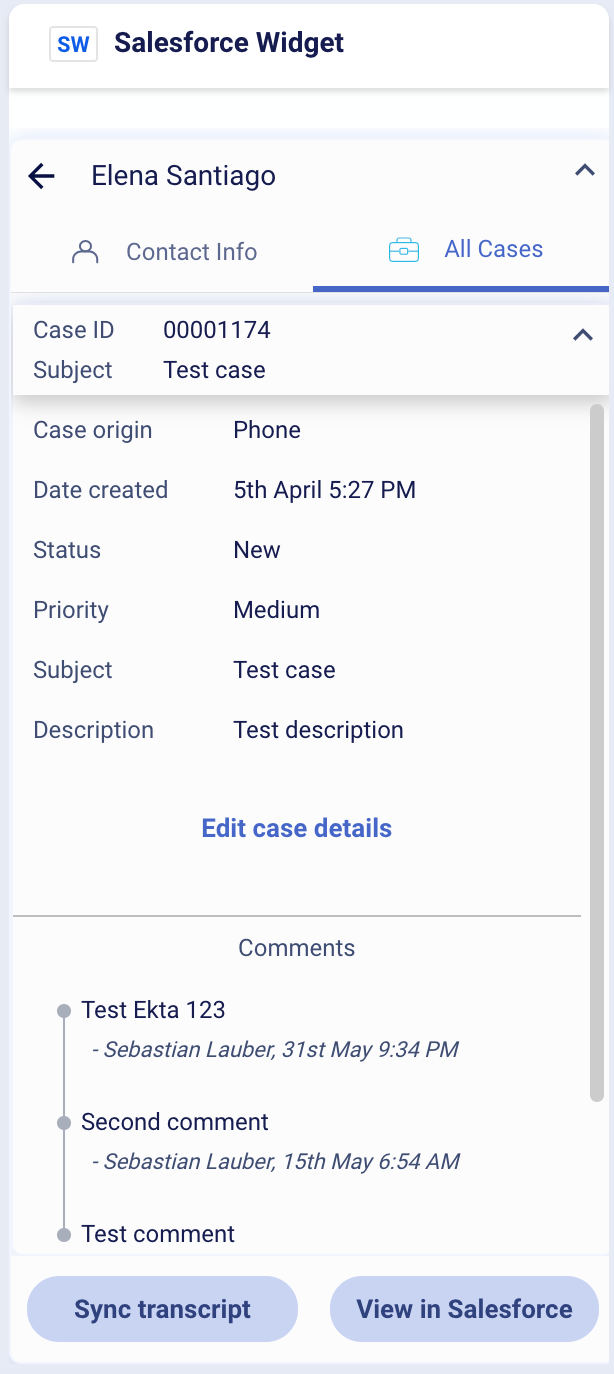Collapse the case 00001174 chevron
Screen dimensions: 614x1374
pos(582,335)
